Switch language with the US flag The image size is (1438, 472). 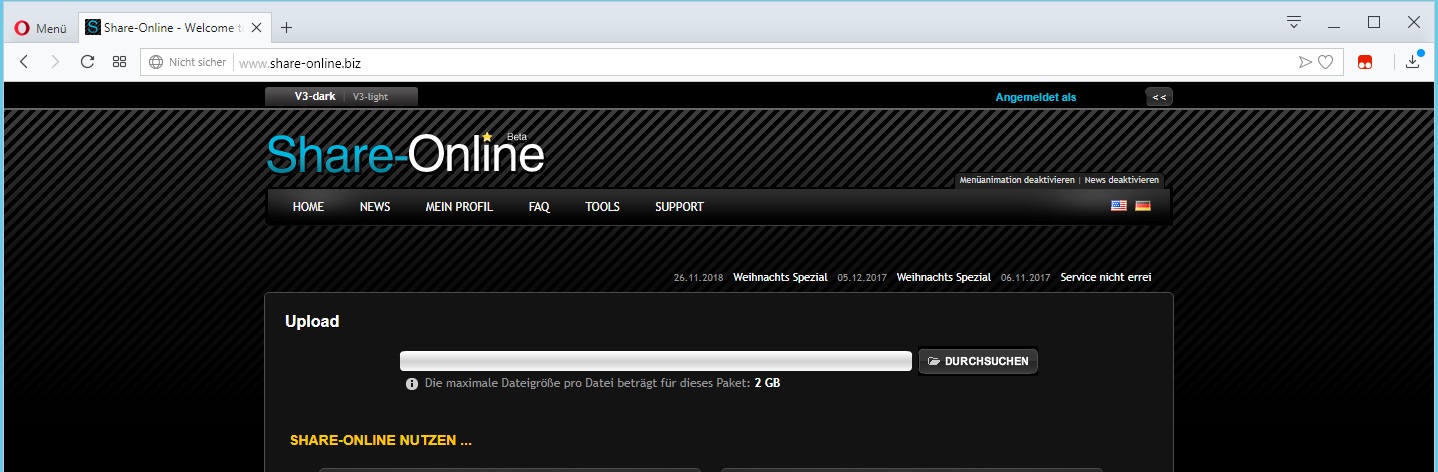coord(1118,206)
